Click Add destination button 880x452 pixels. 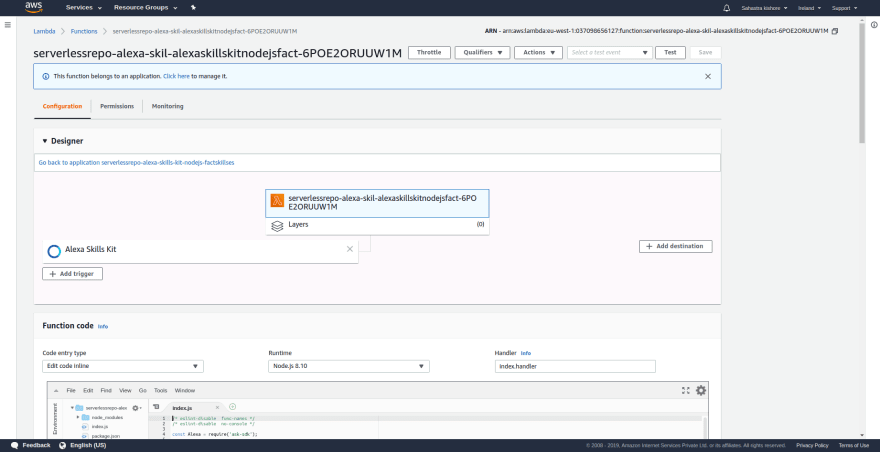[676, 246]
